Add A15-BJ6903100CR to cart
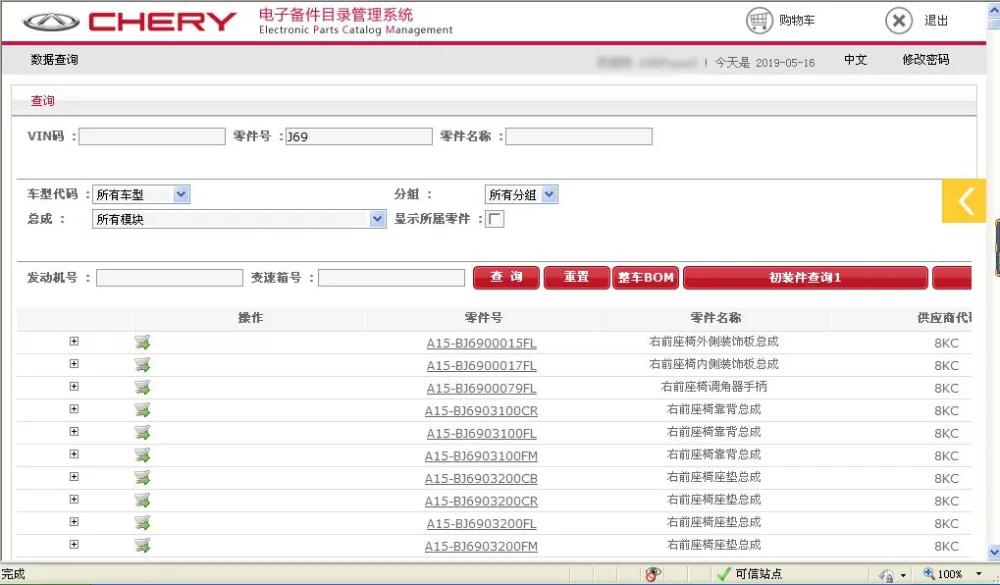Viewport: 1000px width, 585px height. point(142,410)
